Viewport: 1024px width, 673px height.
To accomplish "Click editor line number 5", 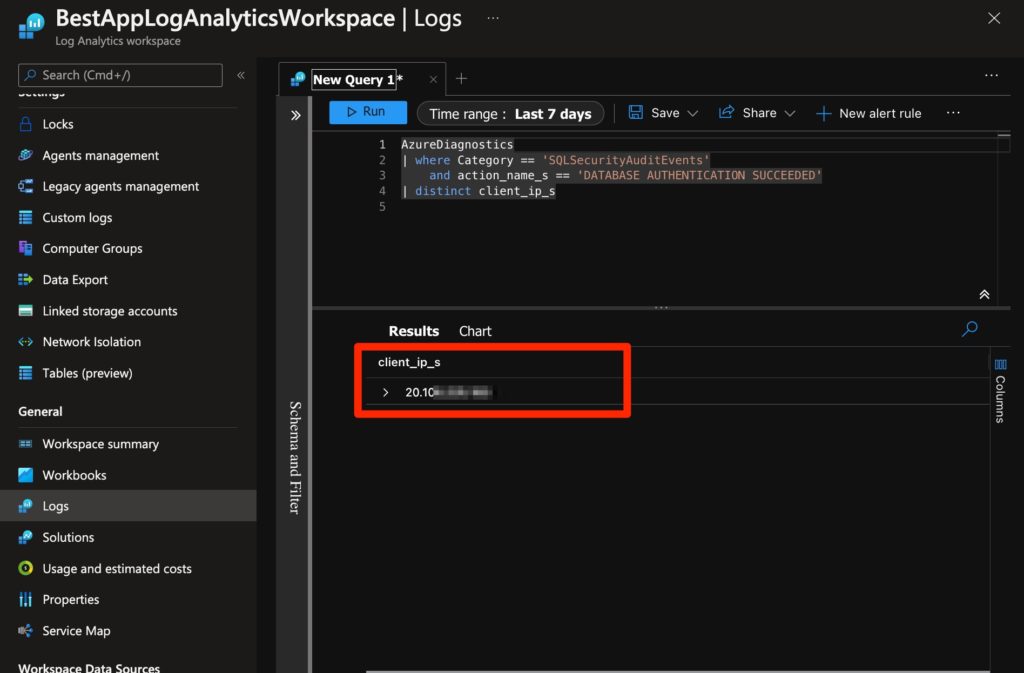I will coord(382,207).
